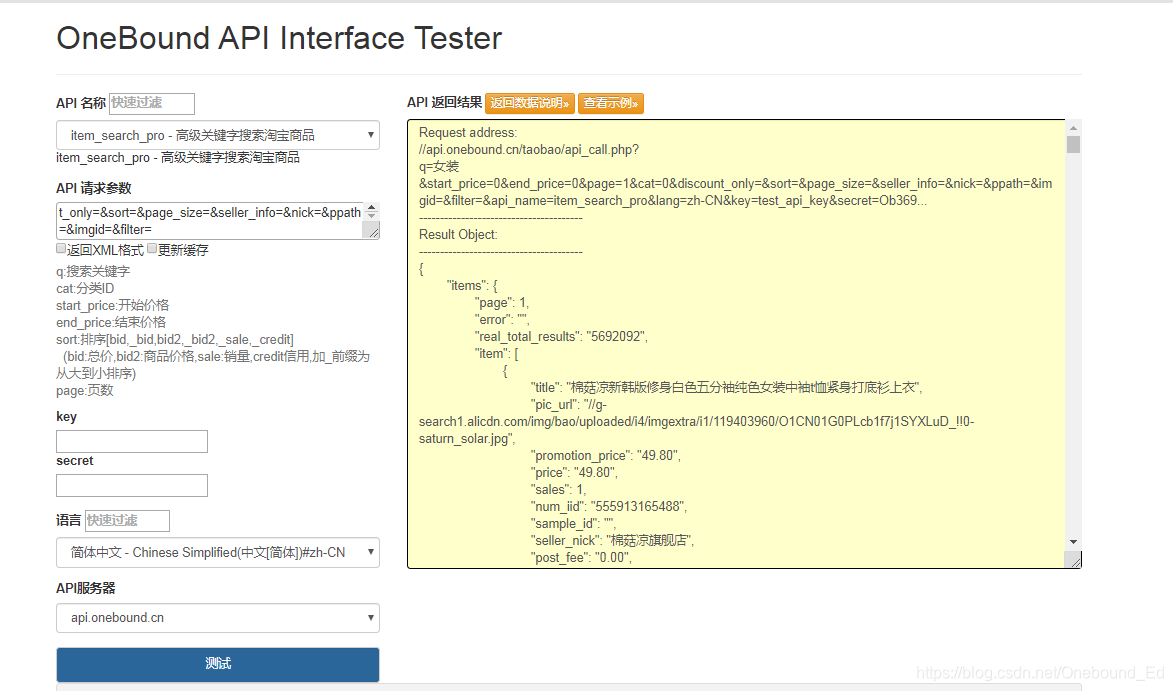The image size is (1173, 691).
Task: Click the result box scrollbar up arrow
Action: pyautogui.click(x=1074, y=128)
